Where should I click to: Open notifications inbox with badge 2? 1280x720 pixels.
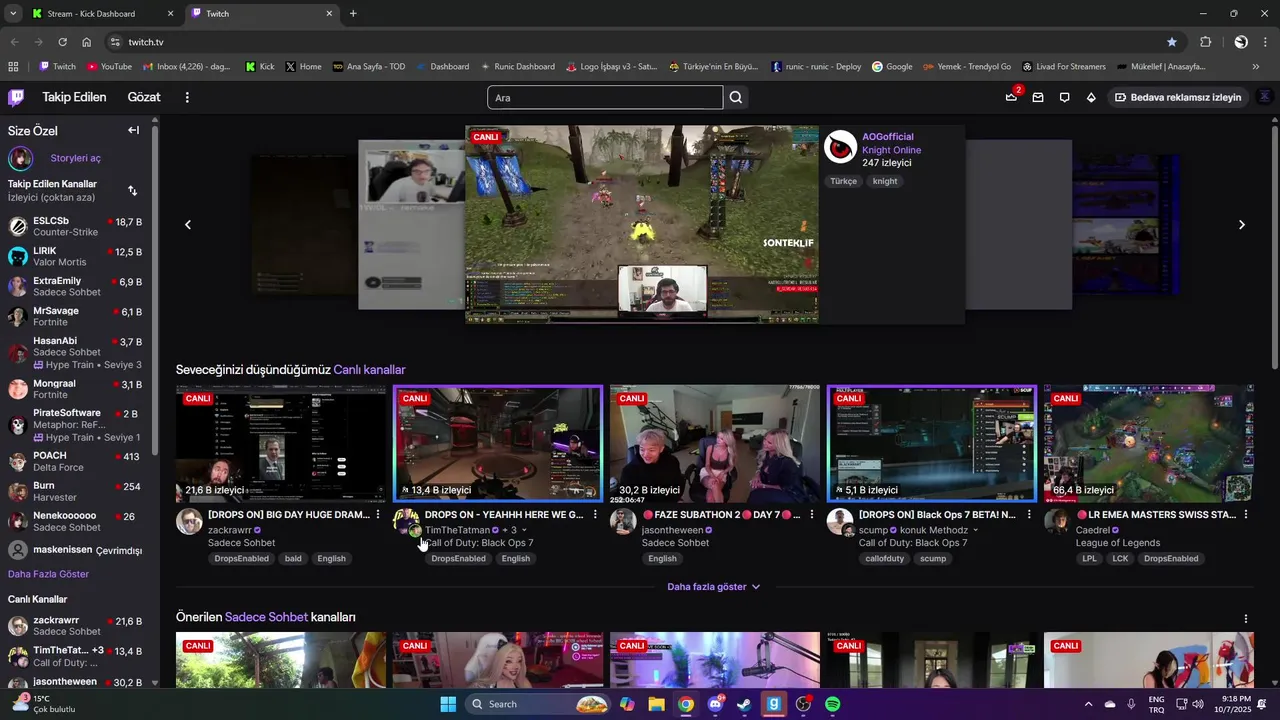point(1038,97)
